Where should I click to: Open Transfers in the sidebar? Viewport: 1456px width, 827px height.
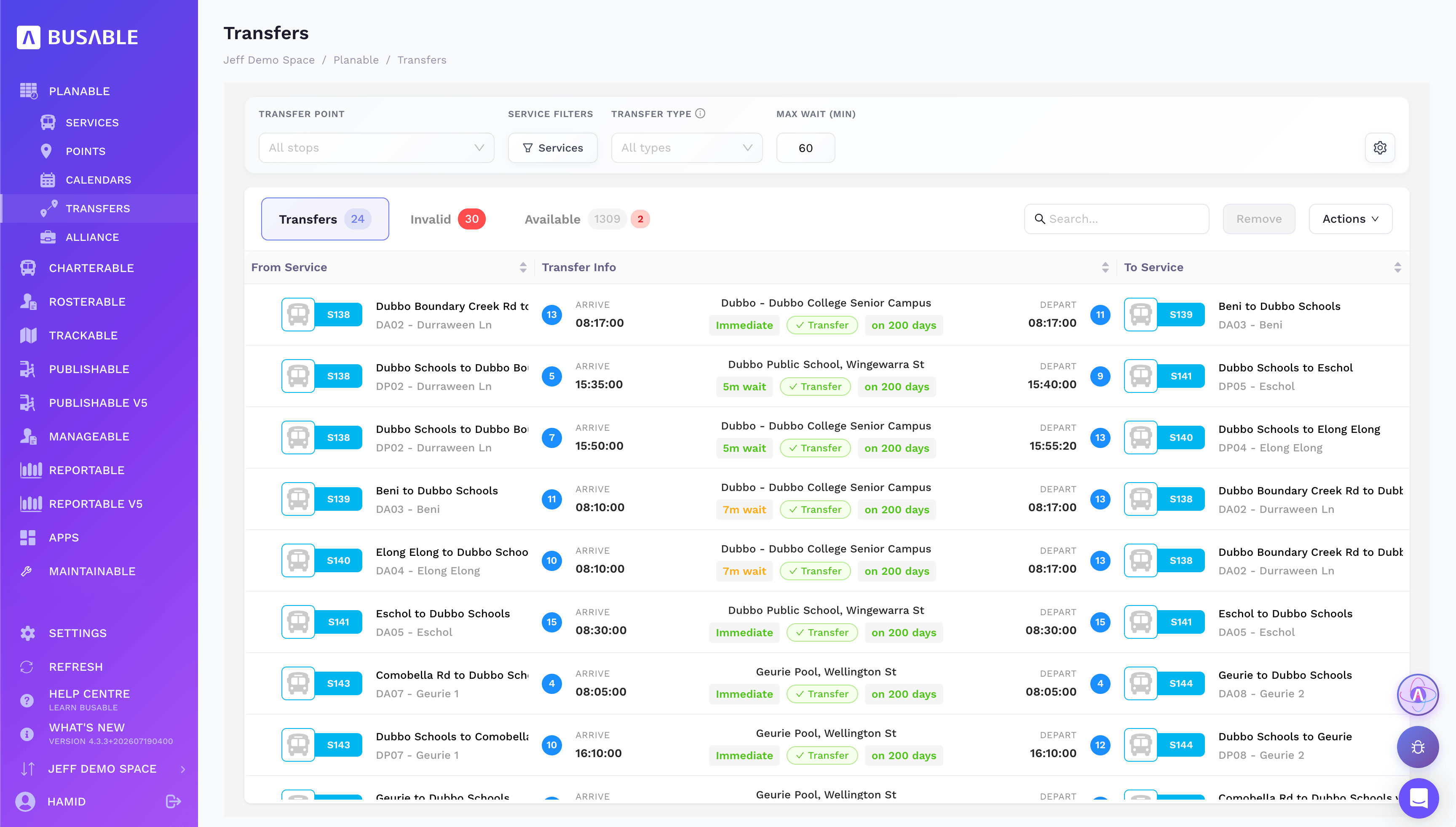[99, 208]
